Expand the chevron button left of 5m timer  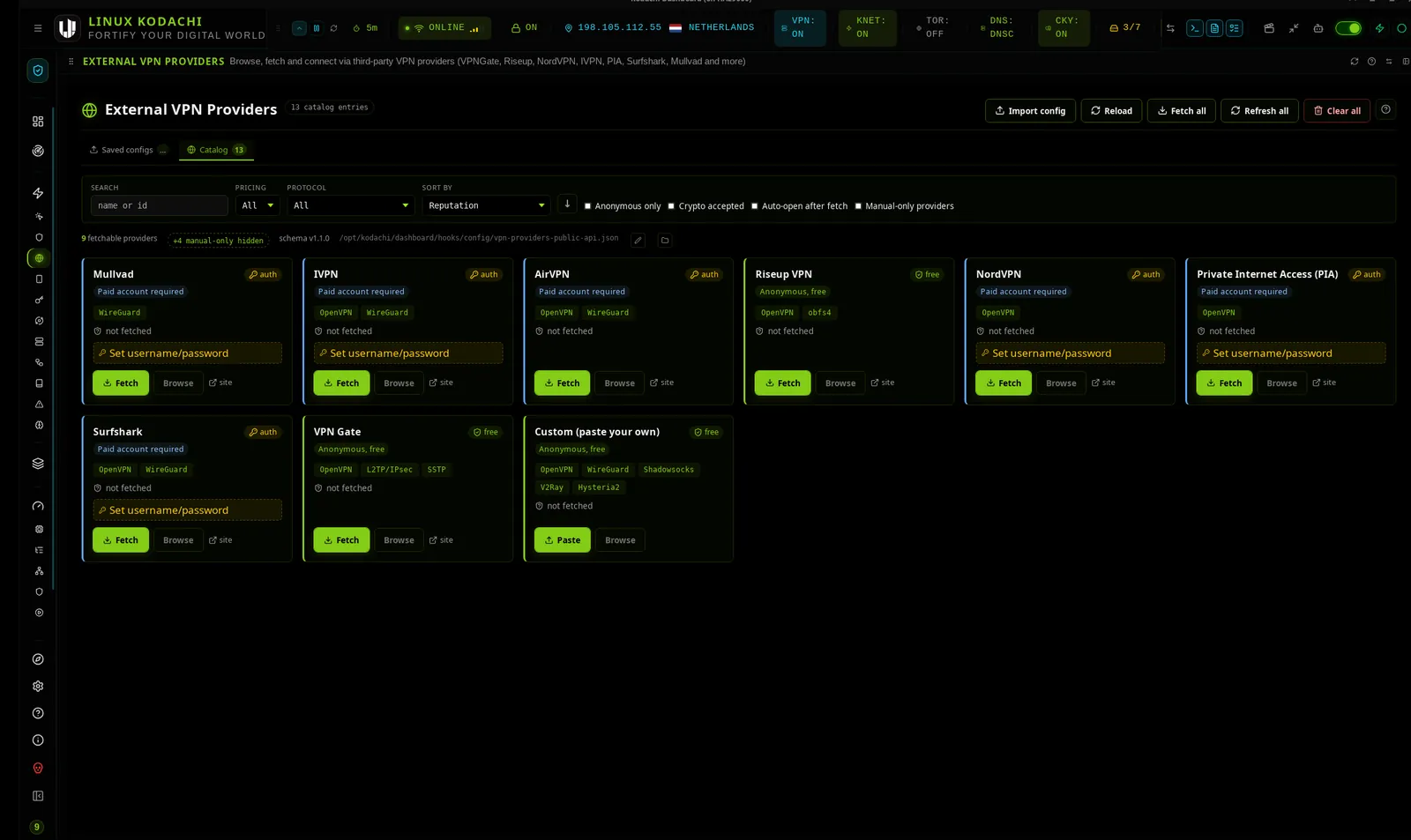[300, 28]
